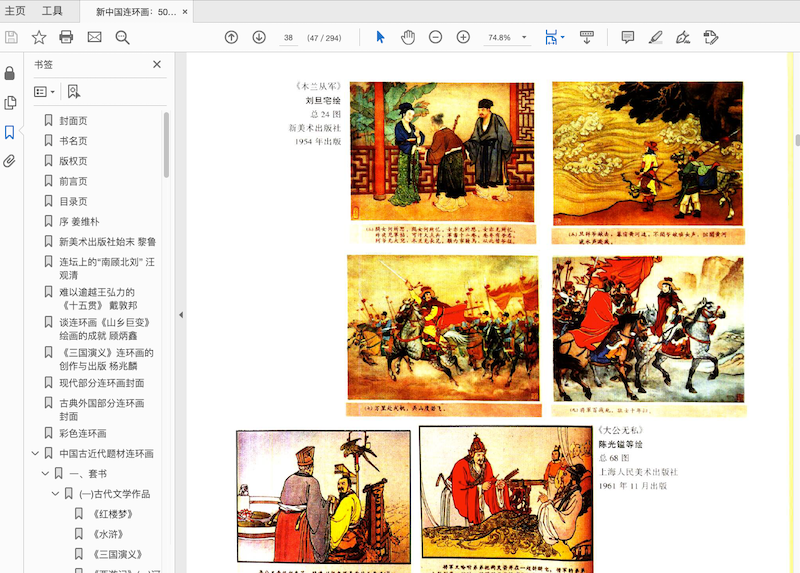Click the 木兰从军 courtyard scene illustration
The width and height of the screenshot is (800, 573).
tap(442, 152)
